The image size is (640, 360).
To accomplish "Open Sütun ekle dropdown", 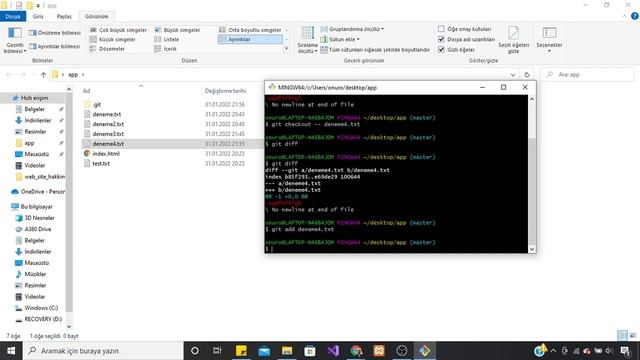I will [x=340, y=39].
